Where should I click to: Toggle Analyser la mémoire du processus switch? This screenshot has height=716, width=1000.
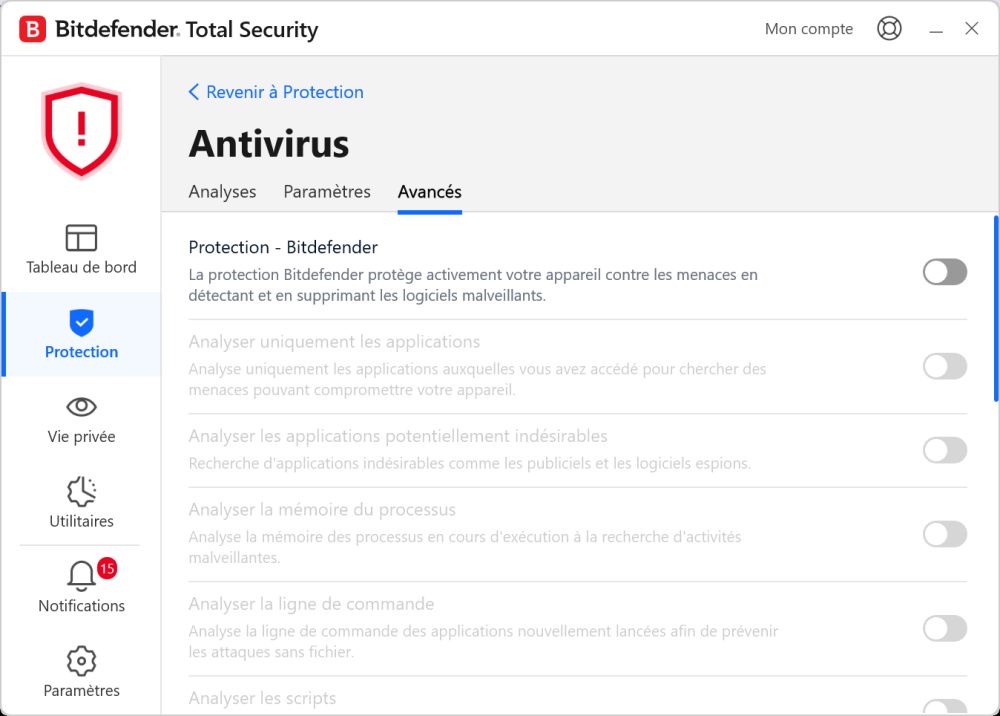944,534
